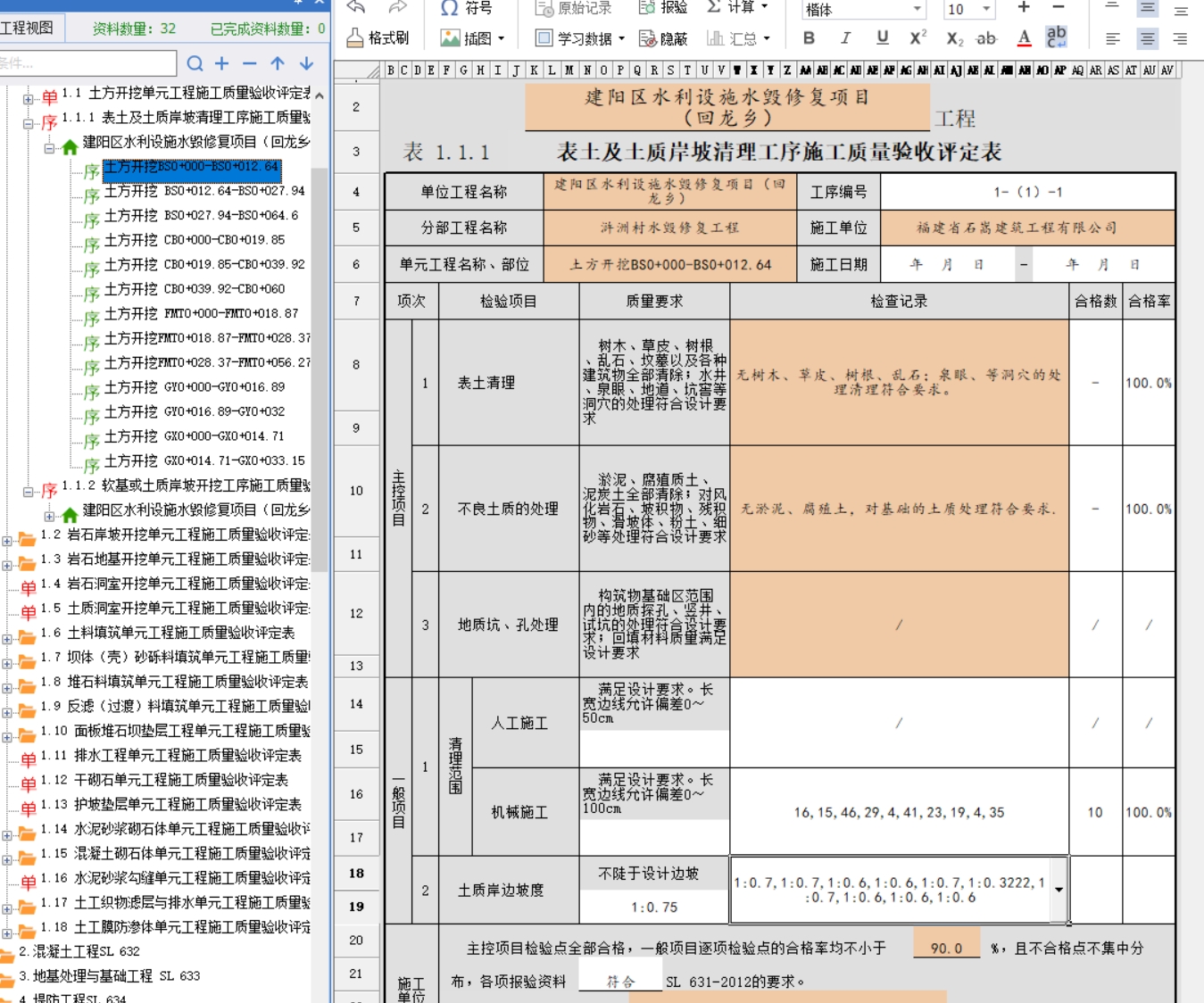Select tree item 土方开挖 GY0+000-GY0+016.89

click(x=195, y=387)
